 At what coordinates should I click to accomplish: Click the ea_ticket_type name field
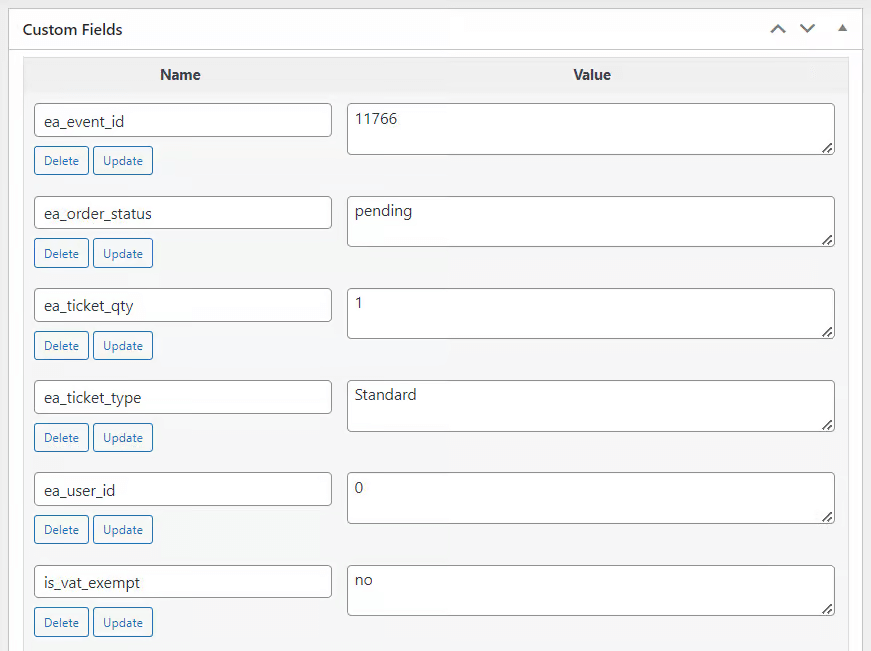click(x=183, y=397)
